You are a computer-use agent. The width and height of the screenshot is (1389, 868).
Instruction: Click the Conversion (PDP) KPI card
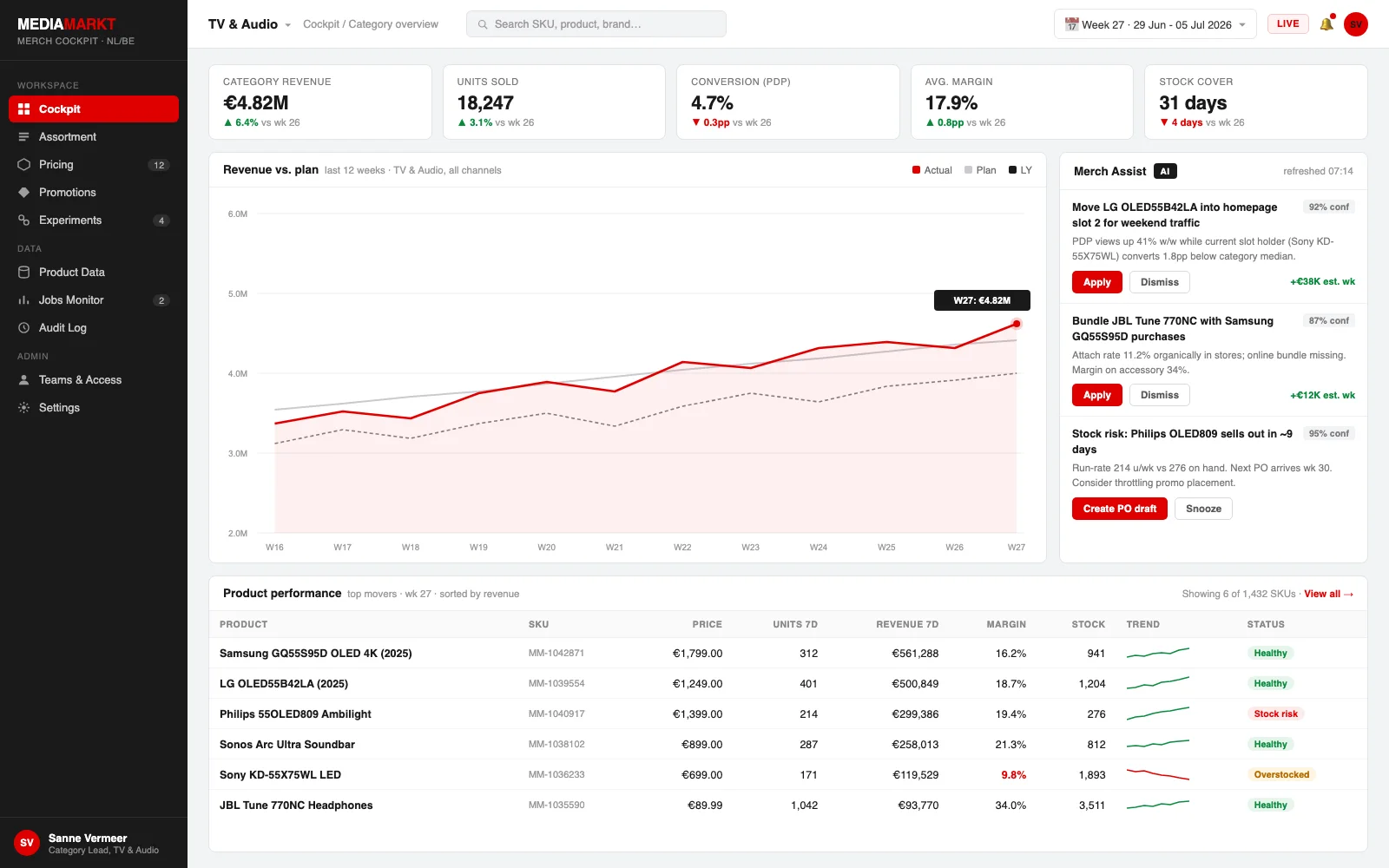click(788, 102)
